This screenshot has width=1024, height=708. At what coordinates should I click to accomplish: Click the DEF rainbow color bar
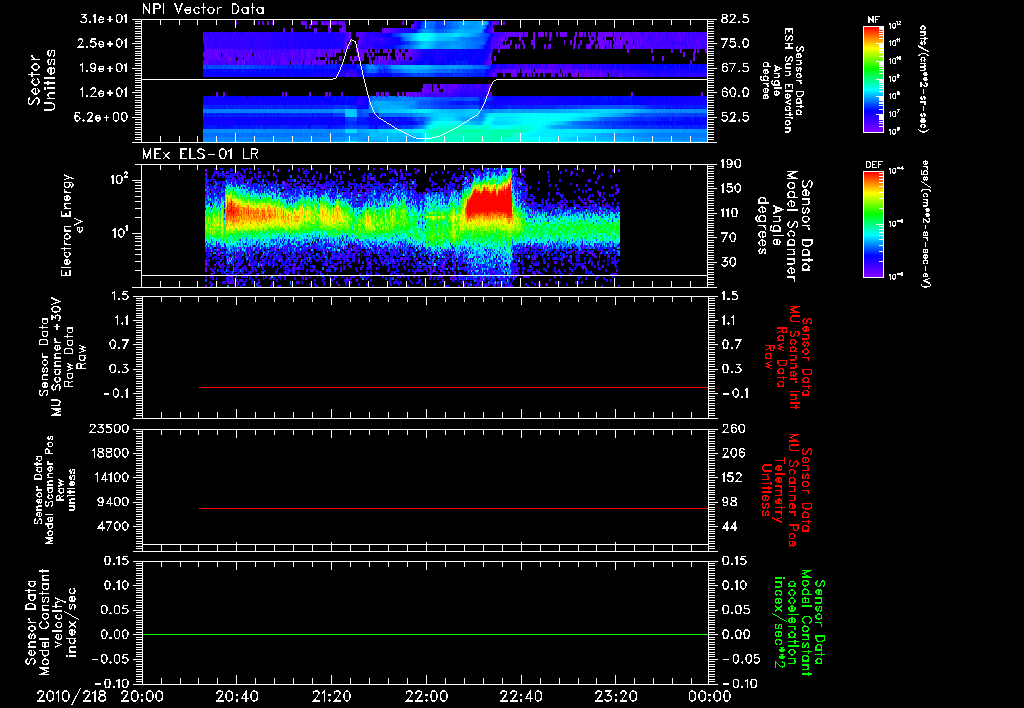coord(874,223)
